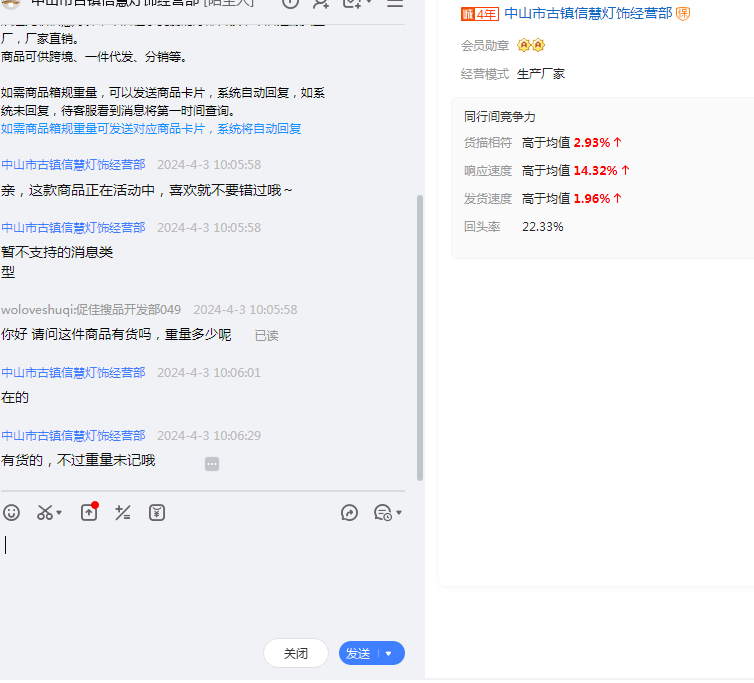Click the blue auto-reply product card hint link
This screenshot has height=683, width=754.
pyautogui.click(x=151, y=129)
